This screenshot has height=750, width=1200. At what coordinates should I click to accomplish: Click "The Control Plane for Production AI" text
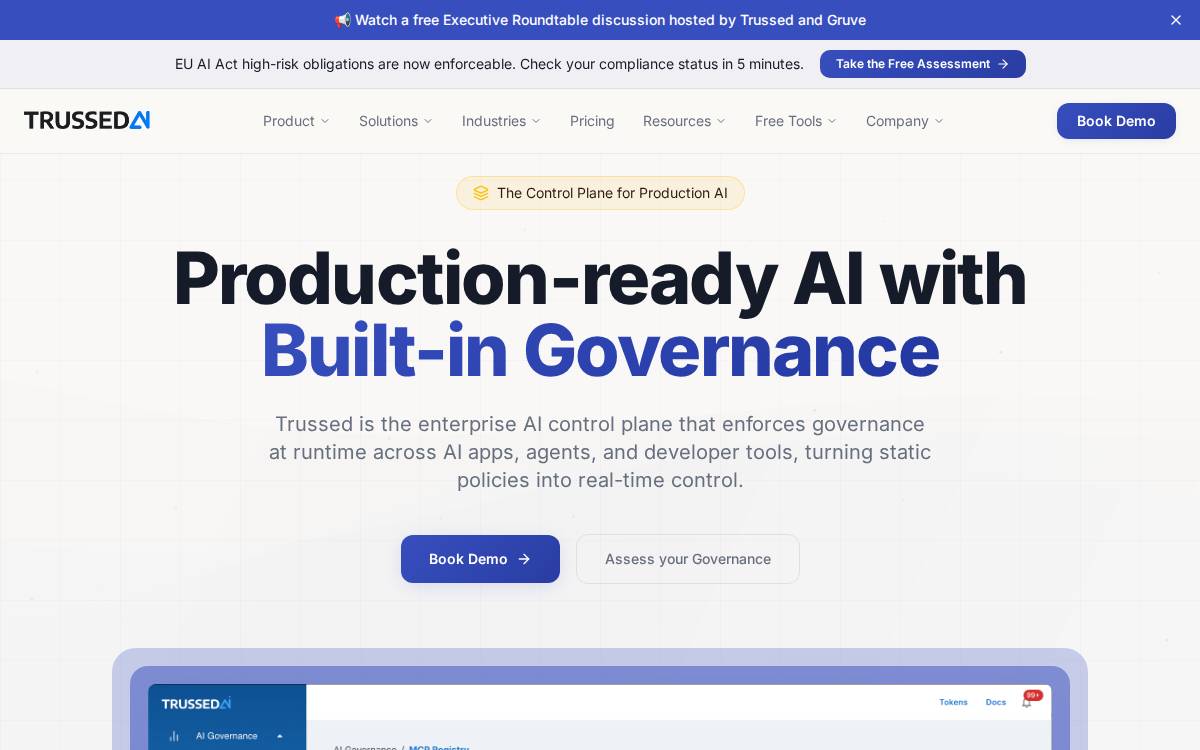pyautogui.click(x=612, y=193)
